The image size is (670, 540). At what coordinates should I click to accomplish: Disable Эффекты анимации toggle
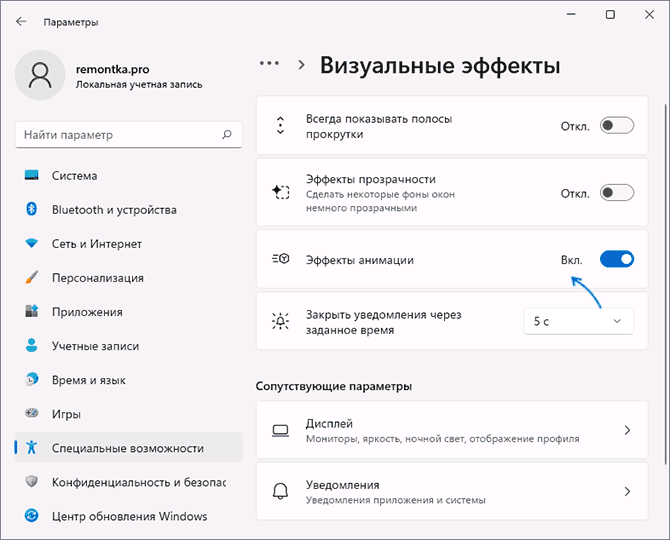tap(617, 259)
